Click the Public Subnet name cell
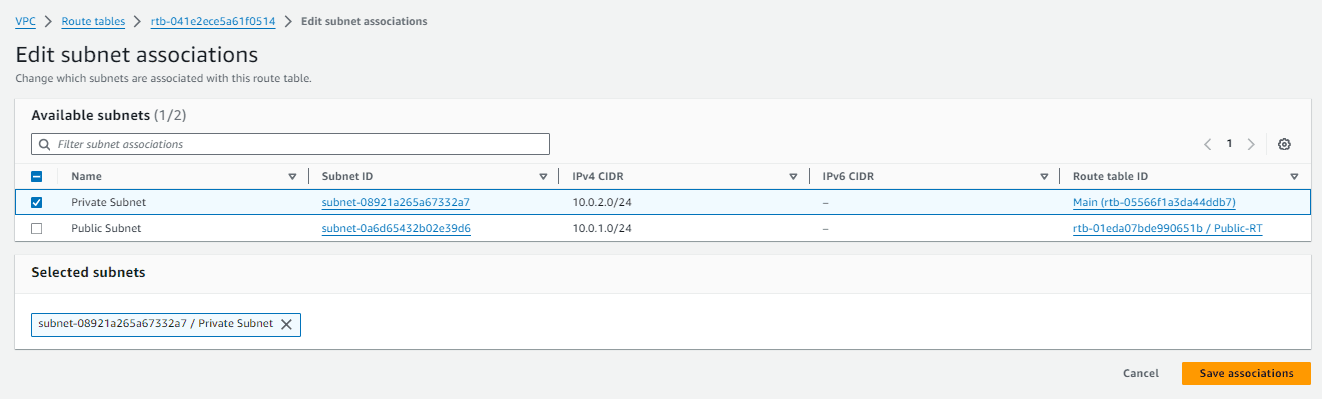 click(106, 228)
